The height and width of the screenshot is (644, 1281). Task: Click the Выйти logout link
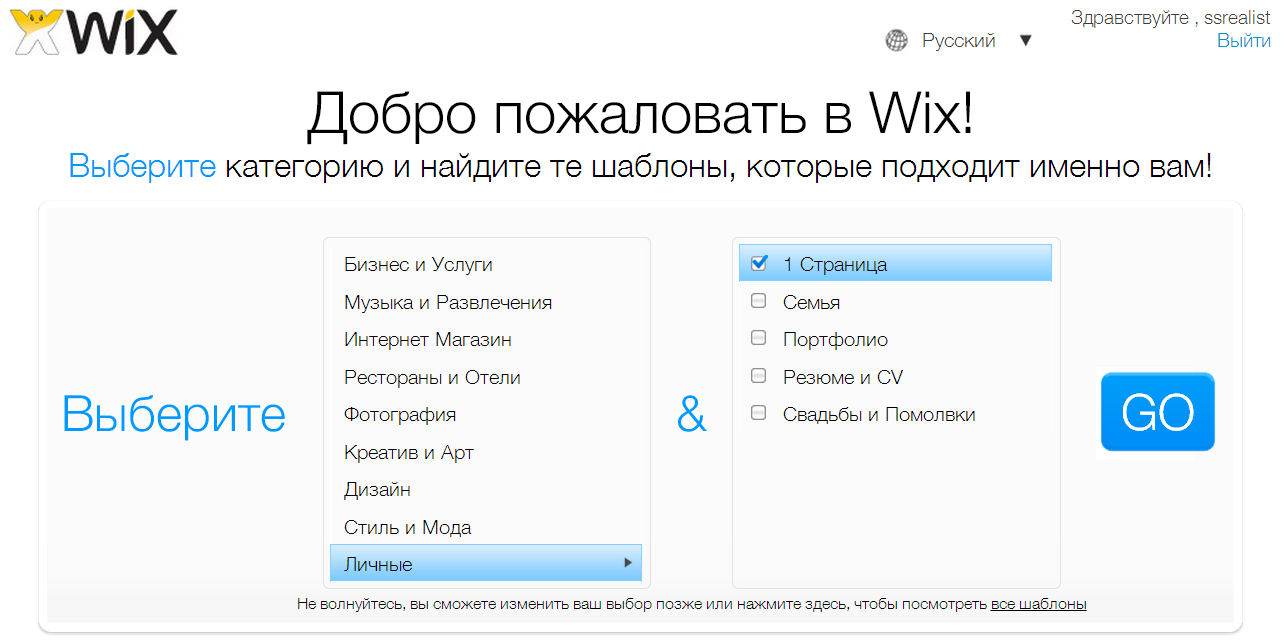pyautogui.click(x=1244, y=41)
